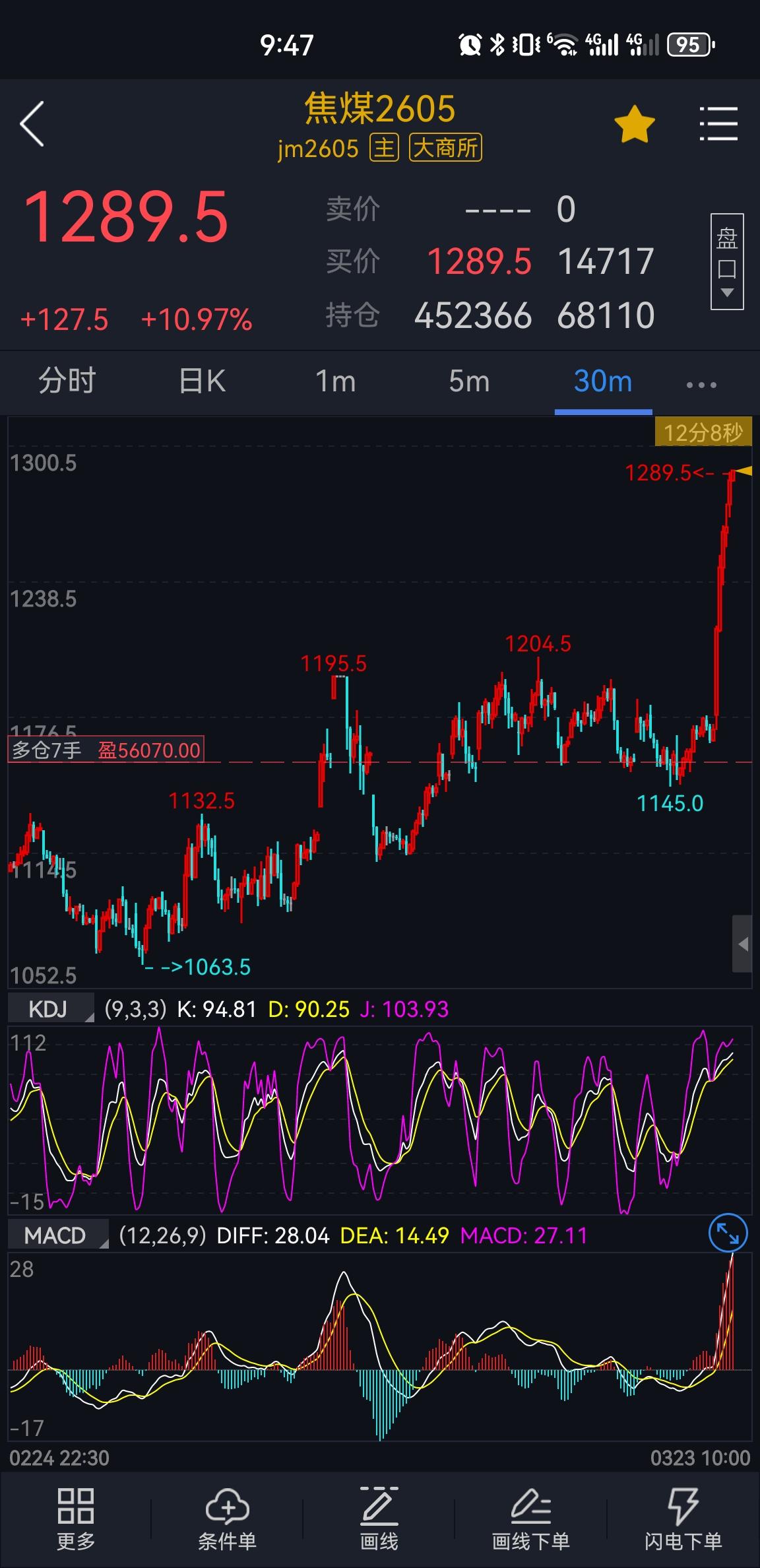The width and height of the screenshot is (760, 1568).
Task: Tap the 焦煤2605 contract title
Action: (x=380, y=109)
